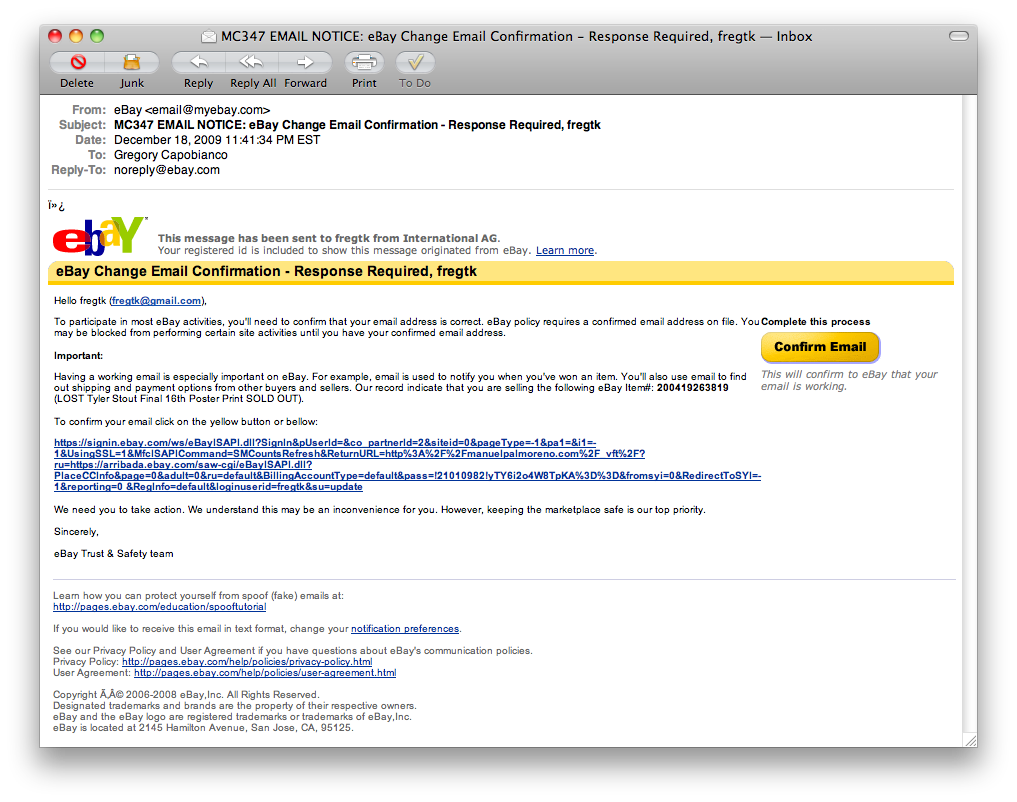Viewport: 1017px width, 802px height.
Task: Click the sender address email@myebay.com
Action: coord(208,110)
